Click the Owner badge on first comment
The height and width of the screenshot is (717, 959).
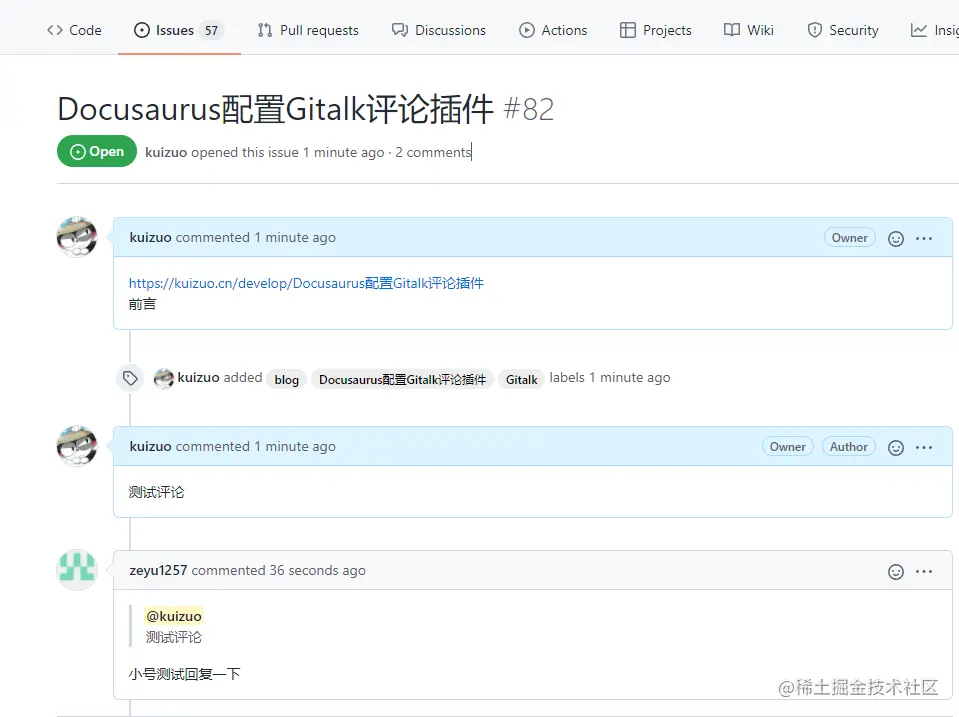pos(850,238)
